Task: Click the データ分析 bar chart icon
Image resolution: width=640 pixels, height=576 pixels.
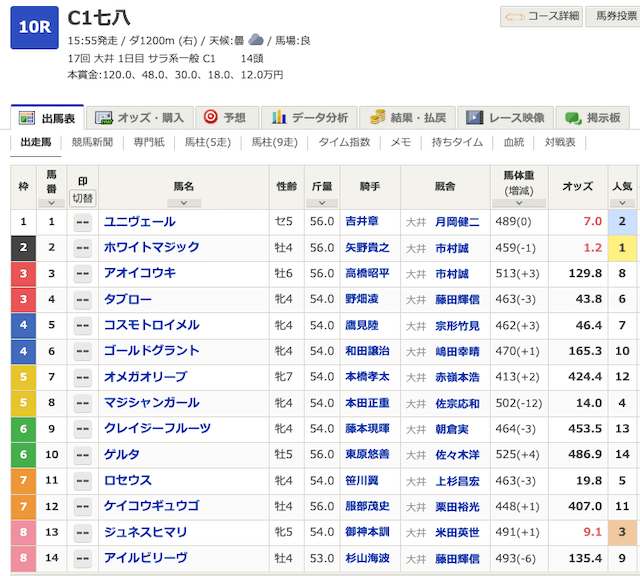Action: tap(281, 117)
